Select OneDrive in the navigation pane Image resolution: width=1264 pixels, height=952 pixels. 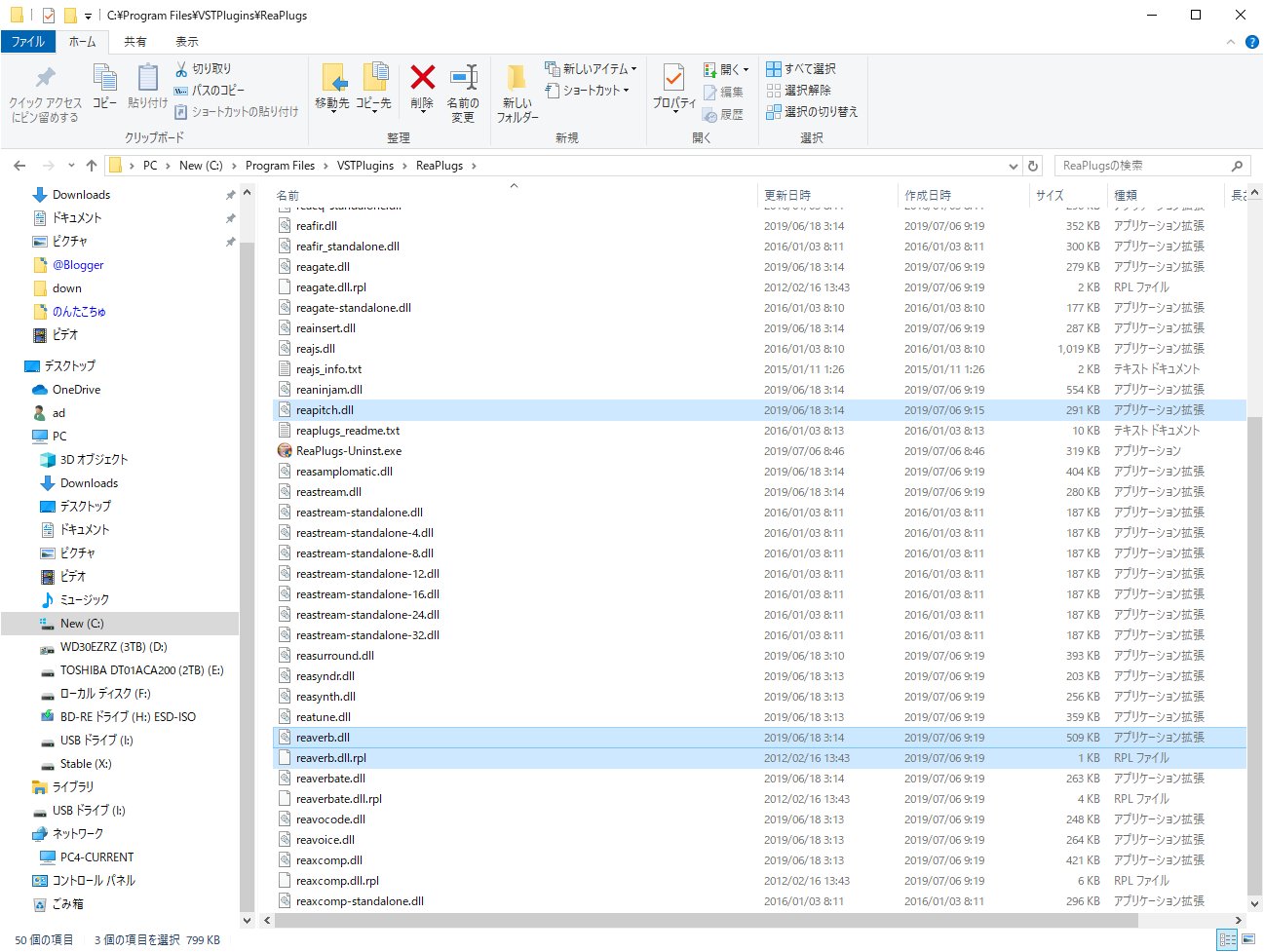click(x=76, y=390)
